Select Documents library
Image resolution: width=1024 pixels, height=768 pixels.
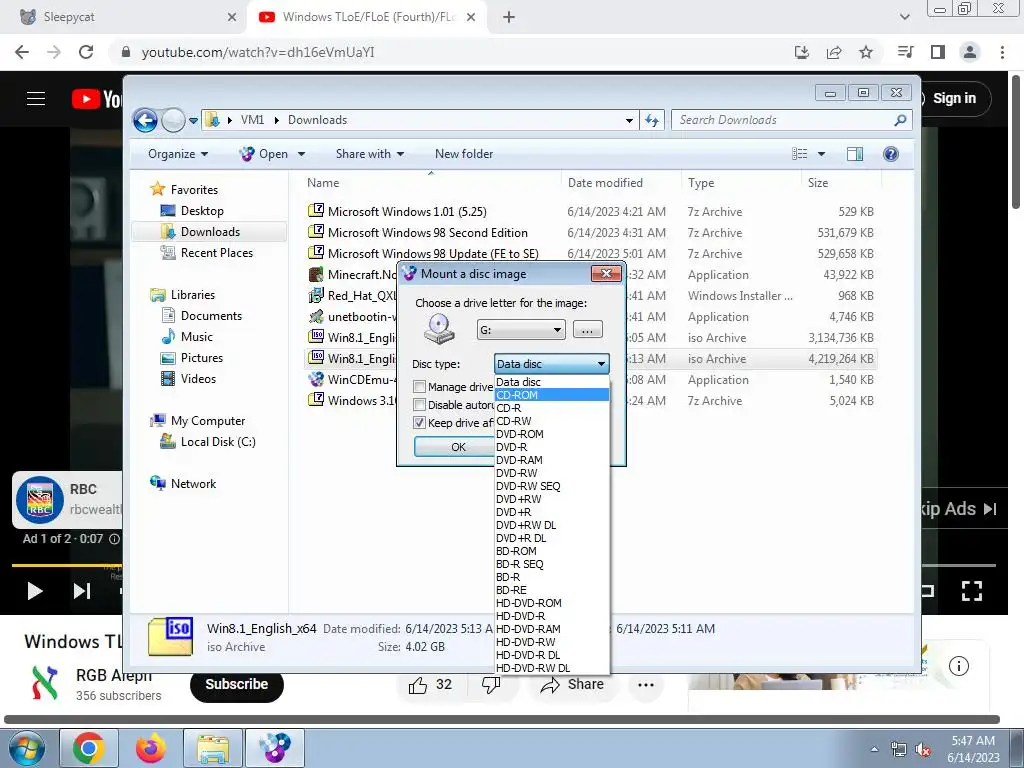coord(211,316)
